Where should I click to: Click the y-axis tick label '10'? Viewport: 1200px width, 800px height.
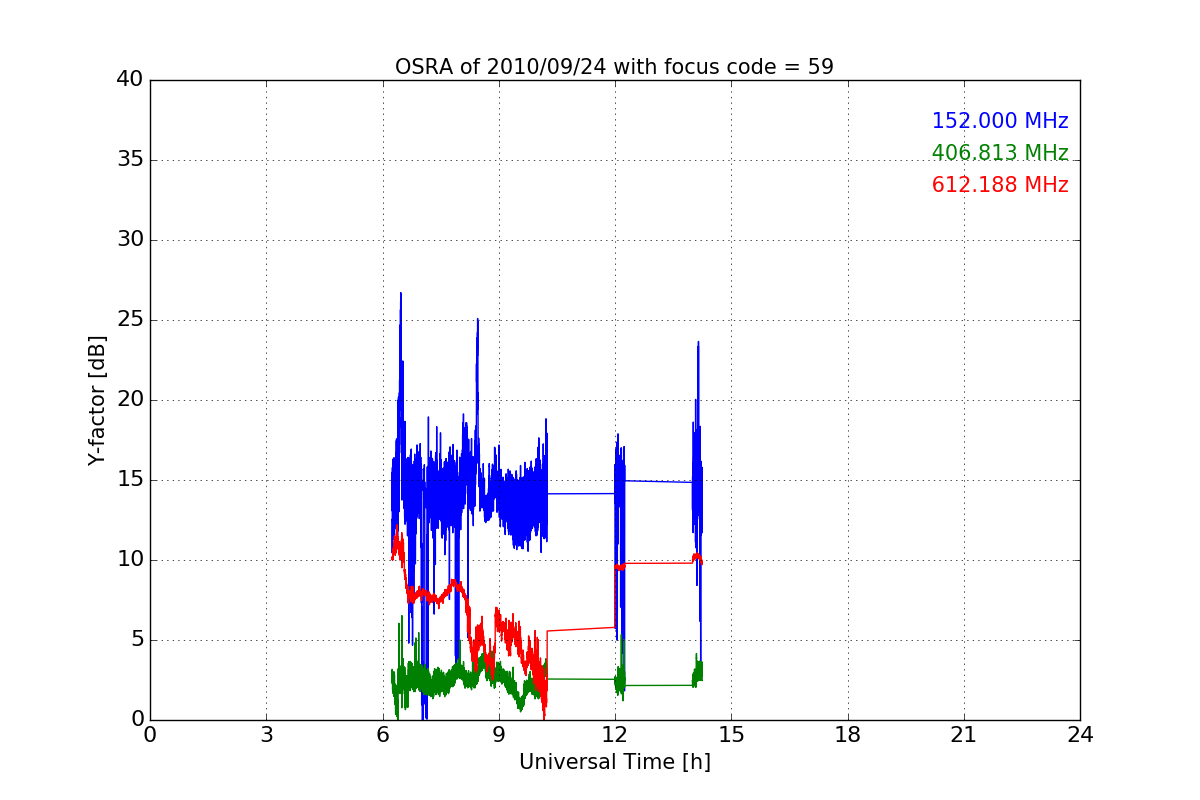[130, 560]
